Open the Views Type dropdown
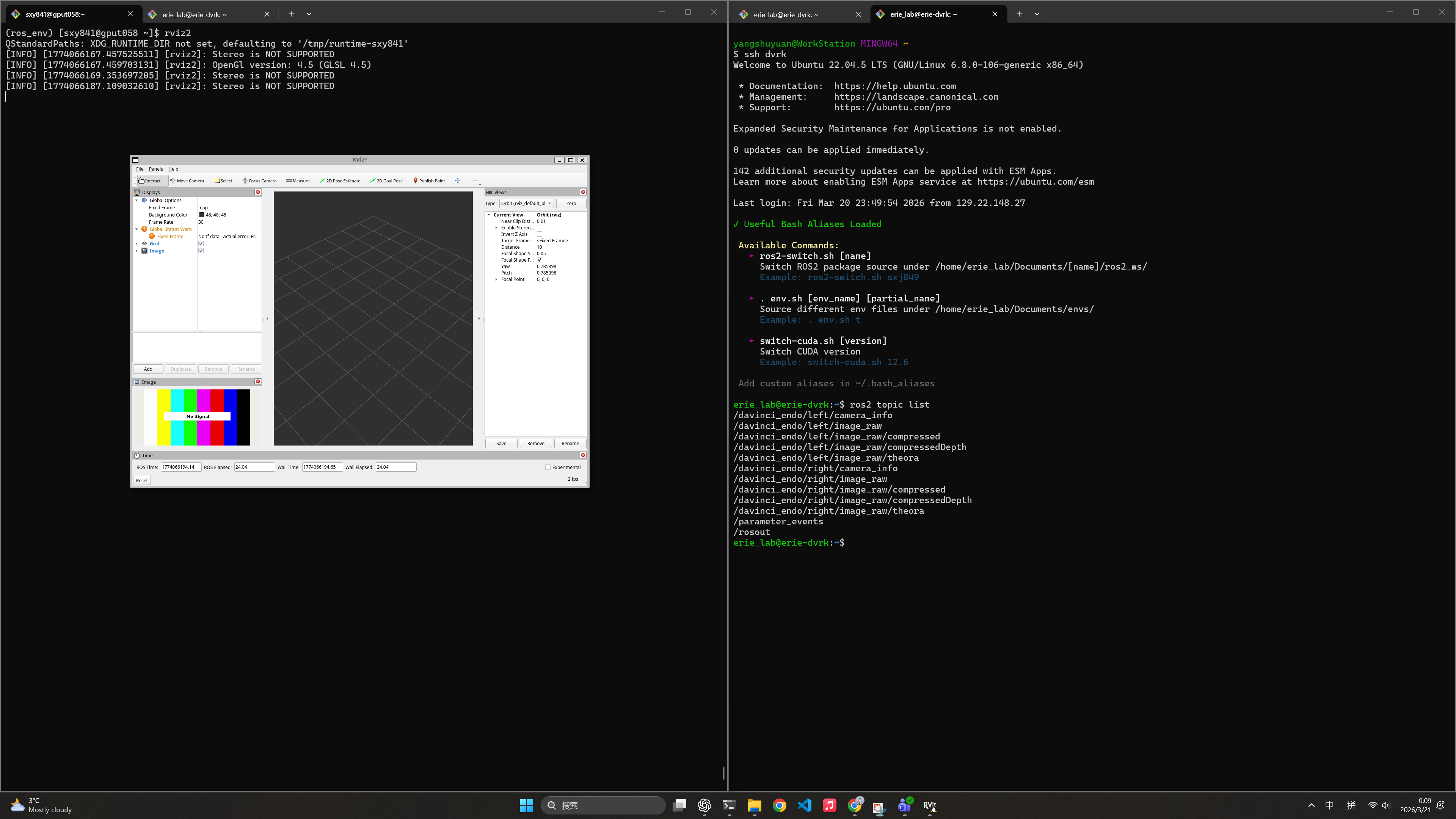1456x819 pixels. point(526,204)
